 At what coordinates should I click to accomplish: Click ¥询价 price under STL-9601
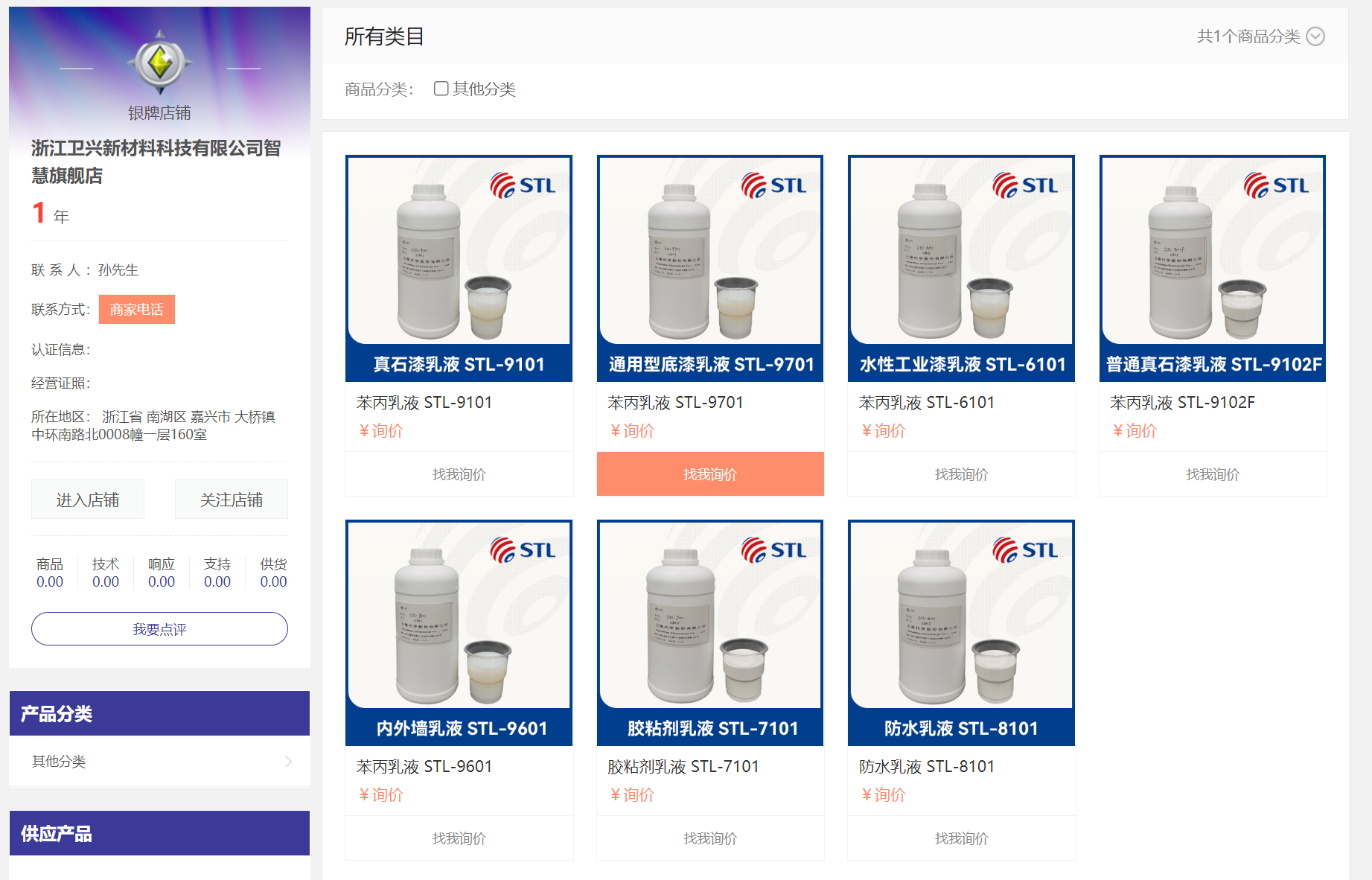[380, 795]
